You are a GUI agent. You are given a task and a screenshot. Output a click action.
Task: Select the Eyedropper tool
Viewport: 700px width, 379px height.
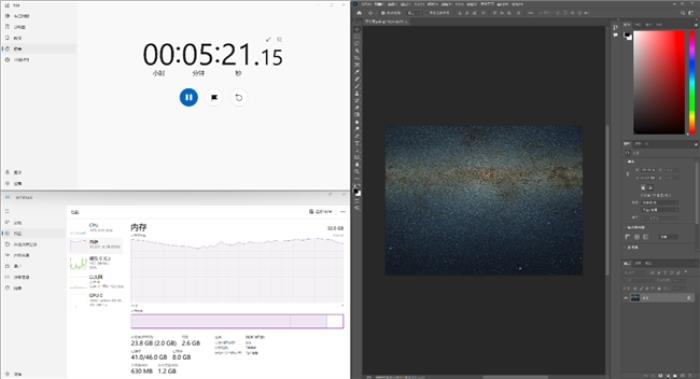(x=357, y=72)
